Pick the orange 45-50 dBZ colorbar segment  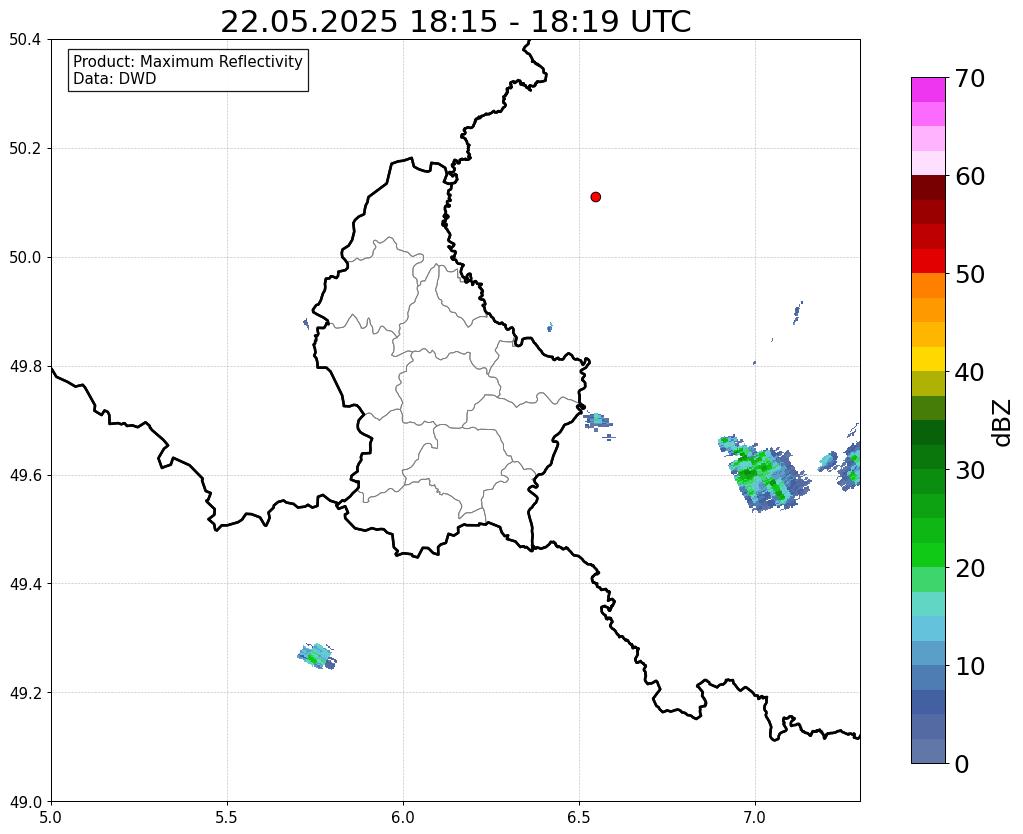click(x=928, y=286)
